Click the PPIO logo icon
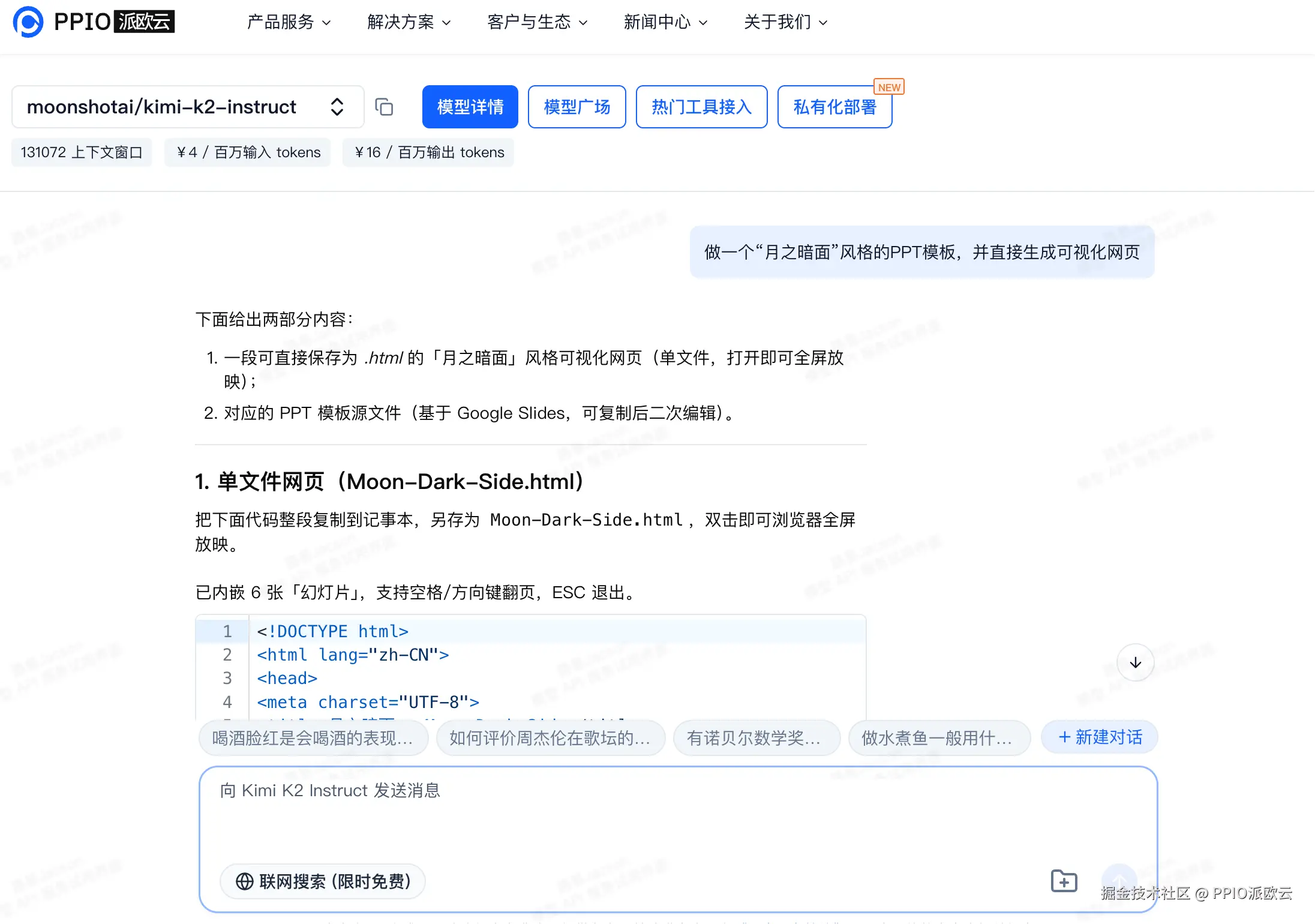This screenshot has width=1315, height=924. coord(28,22)
